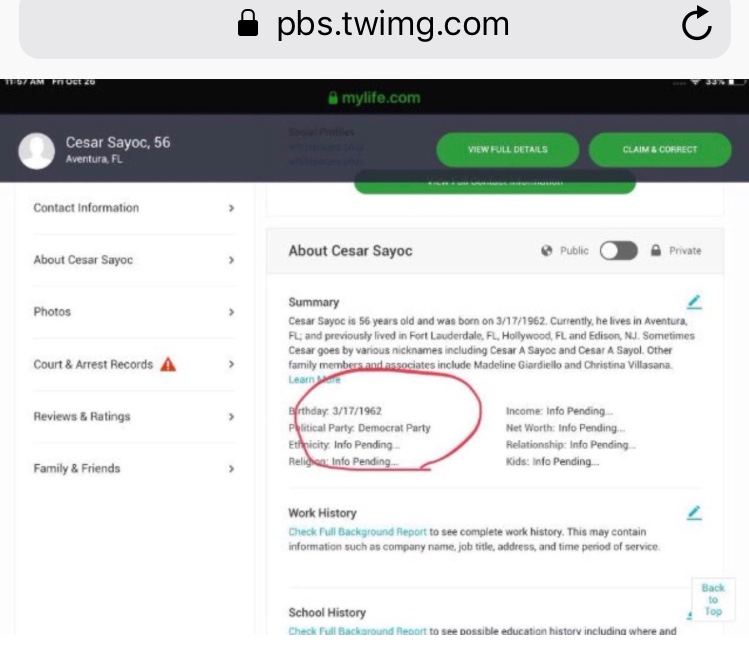Tap the padlock icon beside pbs.twimg.com
Image resolution: width=749 pixels, height=663 pixels.
248,23
